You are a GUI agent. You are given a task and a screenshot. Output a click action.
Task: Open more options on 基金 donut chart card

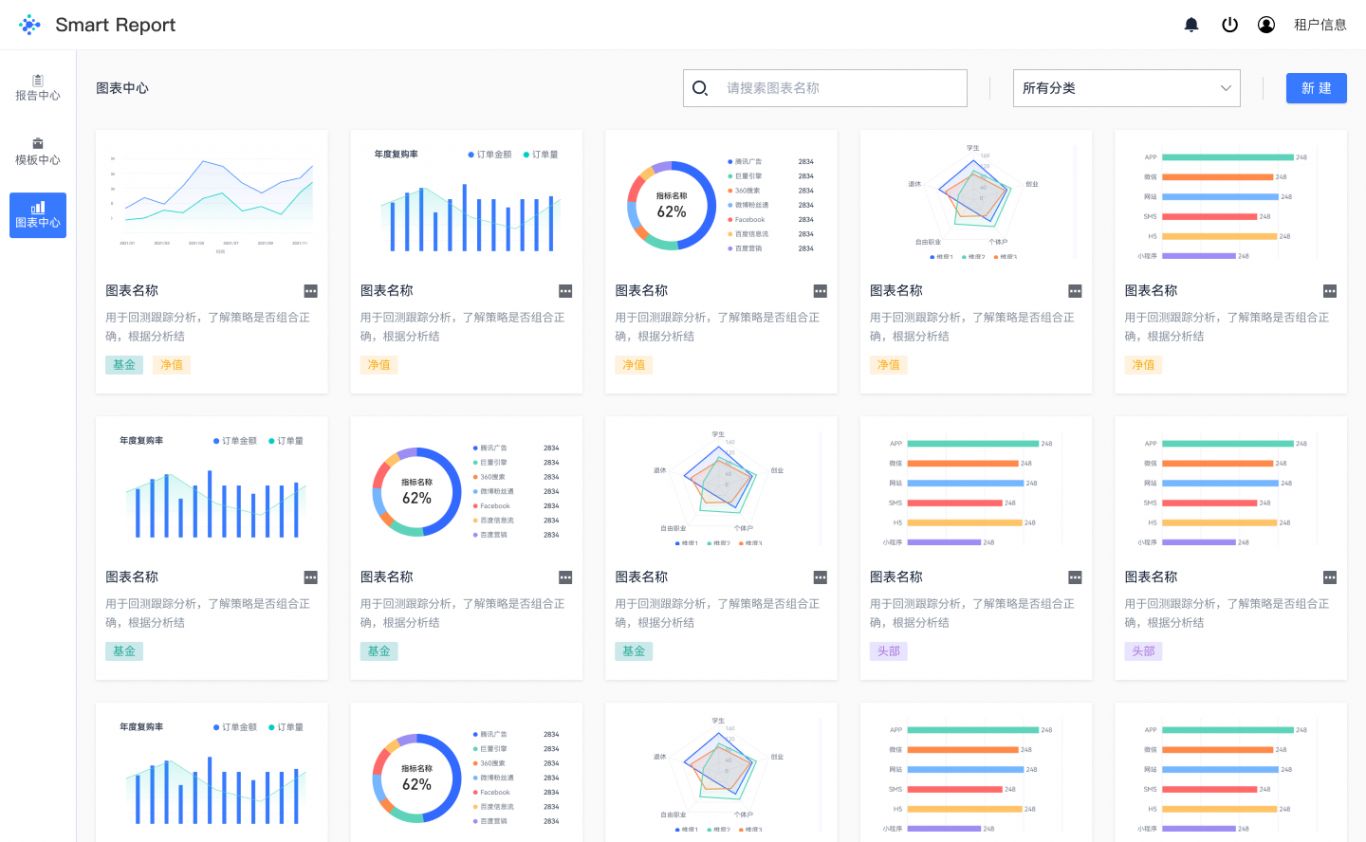(x=566, y=577)
